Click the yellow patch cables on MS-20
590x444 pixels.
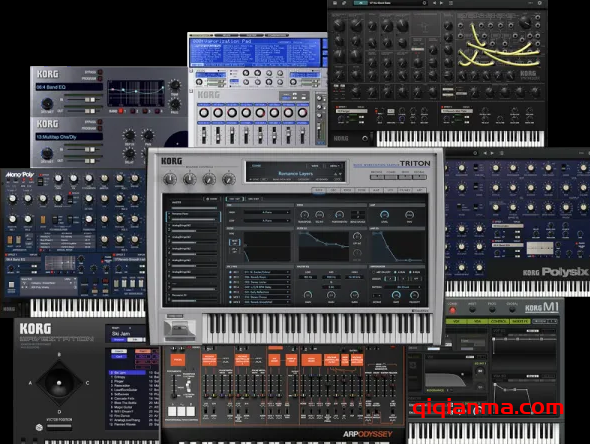[499, 47]
